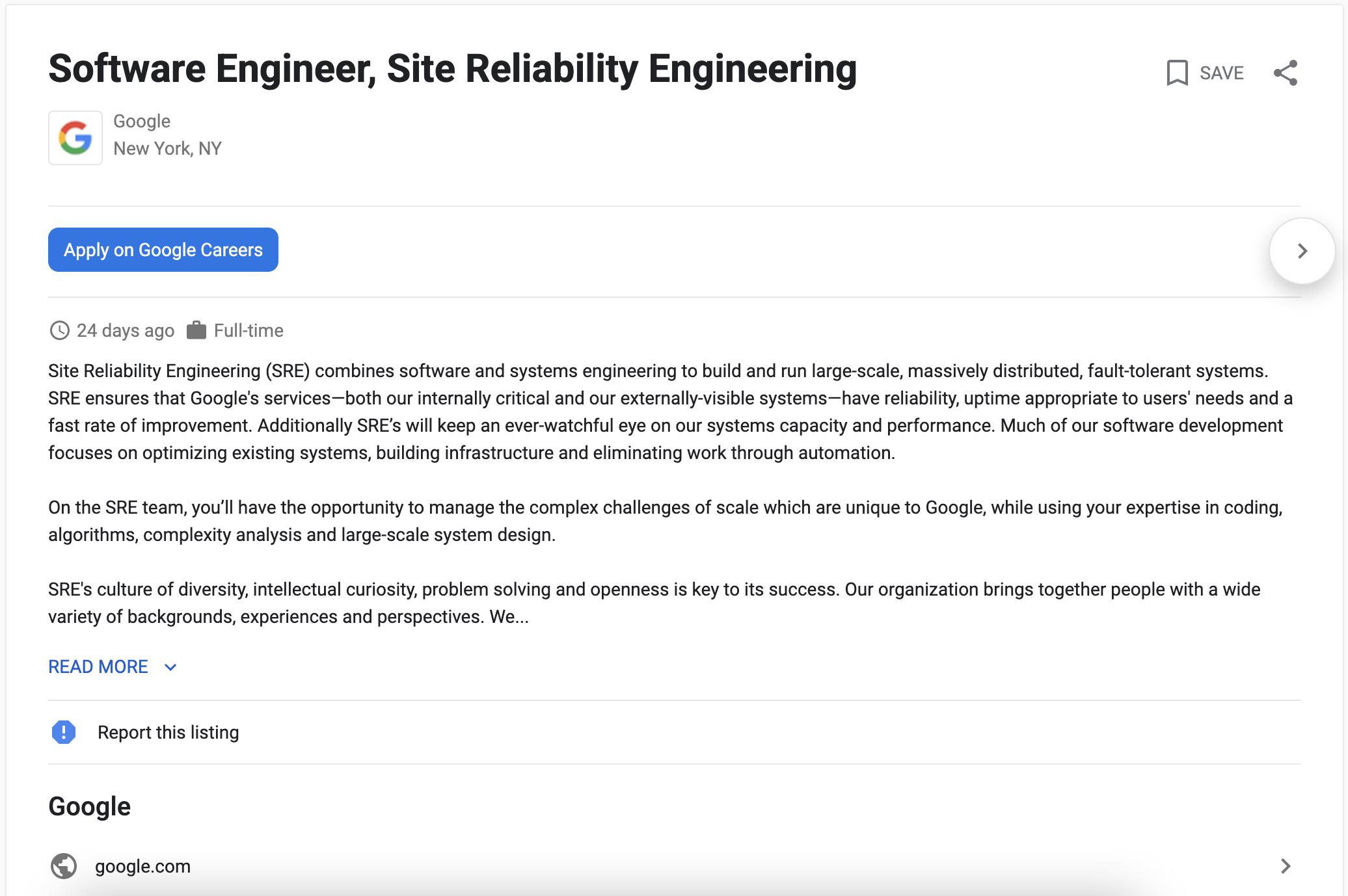
Task: Expand the READ MORE section
Action: click(x=98, y=666)
